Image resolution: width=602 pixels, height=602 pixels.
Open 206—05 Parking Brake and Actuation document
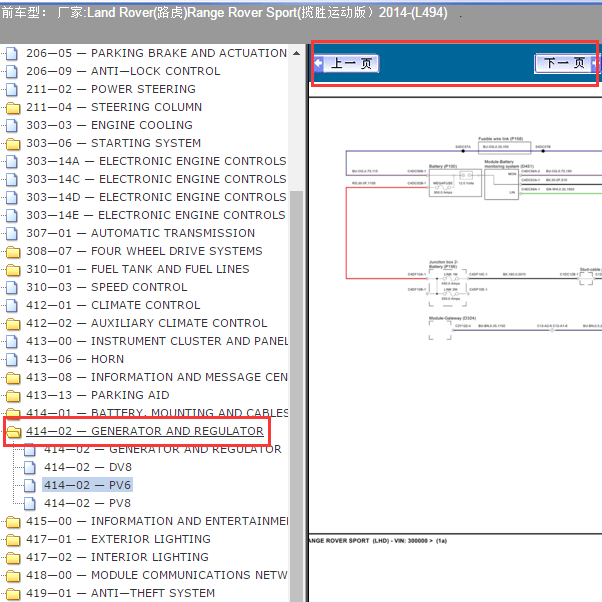pyautogui.click(x=156, y=53)
